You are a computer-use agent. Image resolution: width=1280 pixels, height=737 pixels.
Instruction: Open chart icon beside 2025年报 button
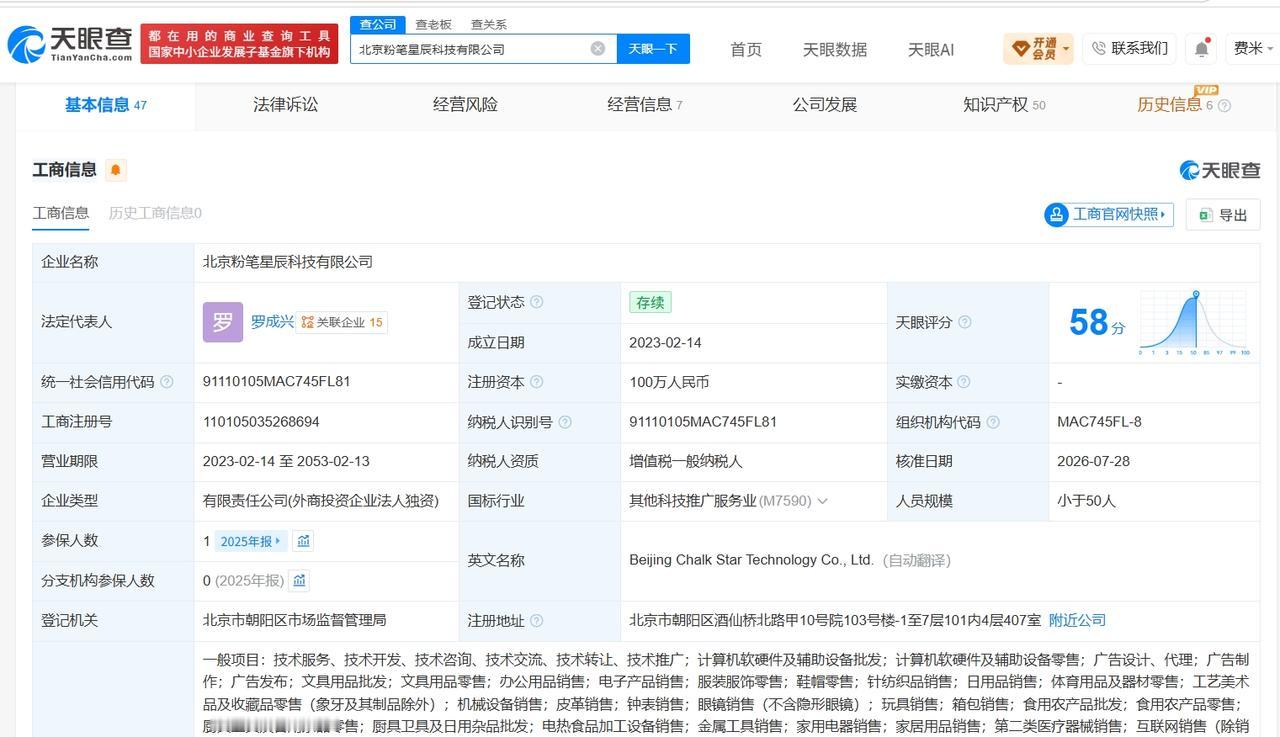[304, 541]
